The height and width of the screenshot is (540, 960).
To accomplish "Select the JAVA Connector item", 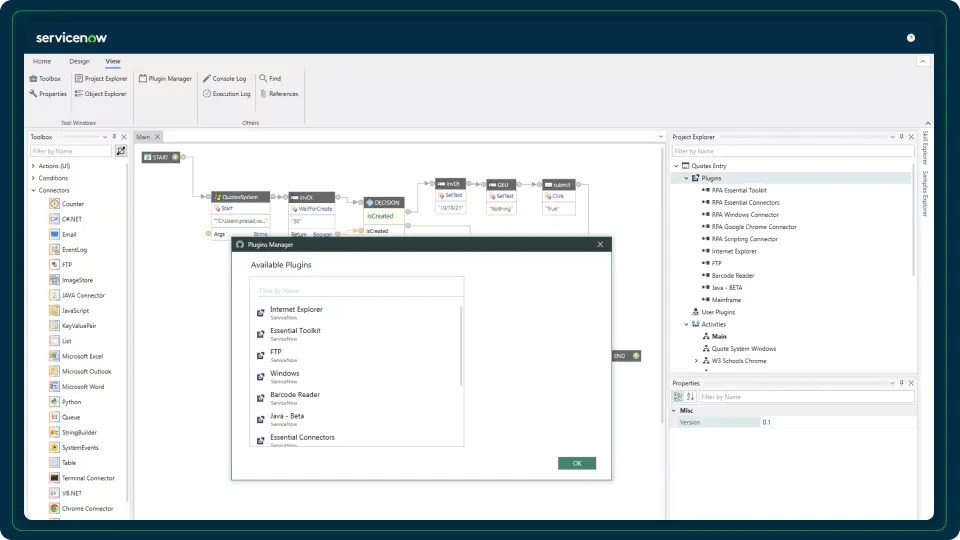I will [x=77, y=295].
